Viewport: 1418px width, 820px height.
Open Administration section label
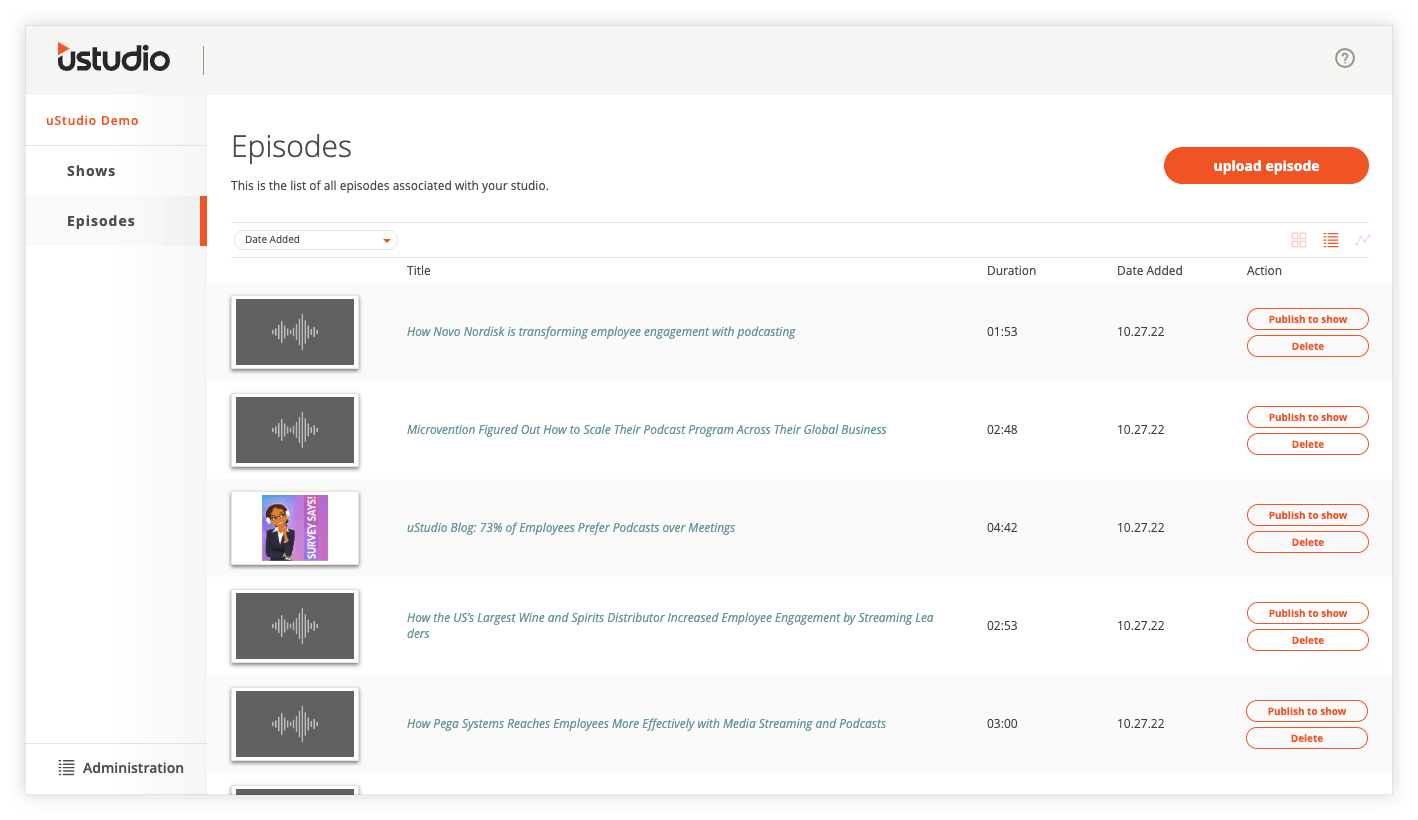(133, 768)
